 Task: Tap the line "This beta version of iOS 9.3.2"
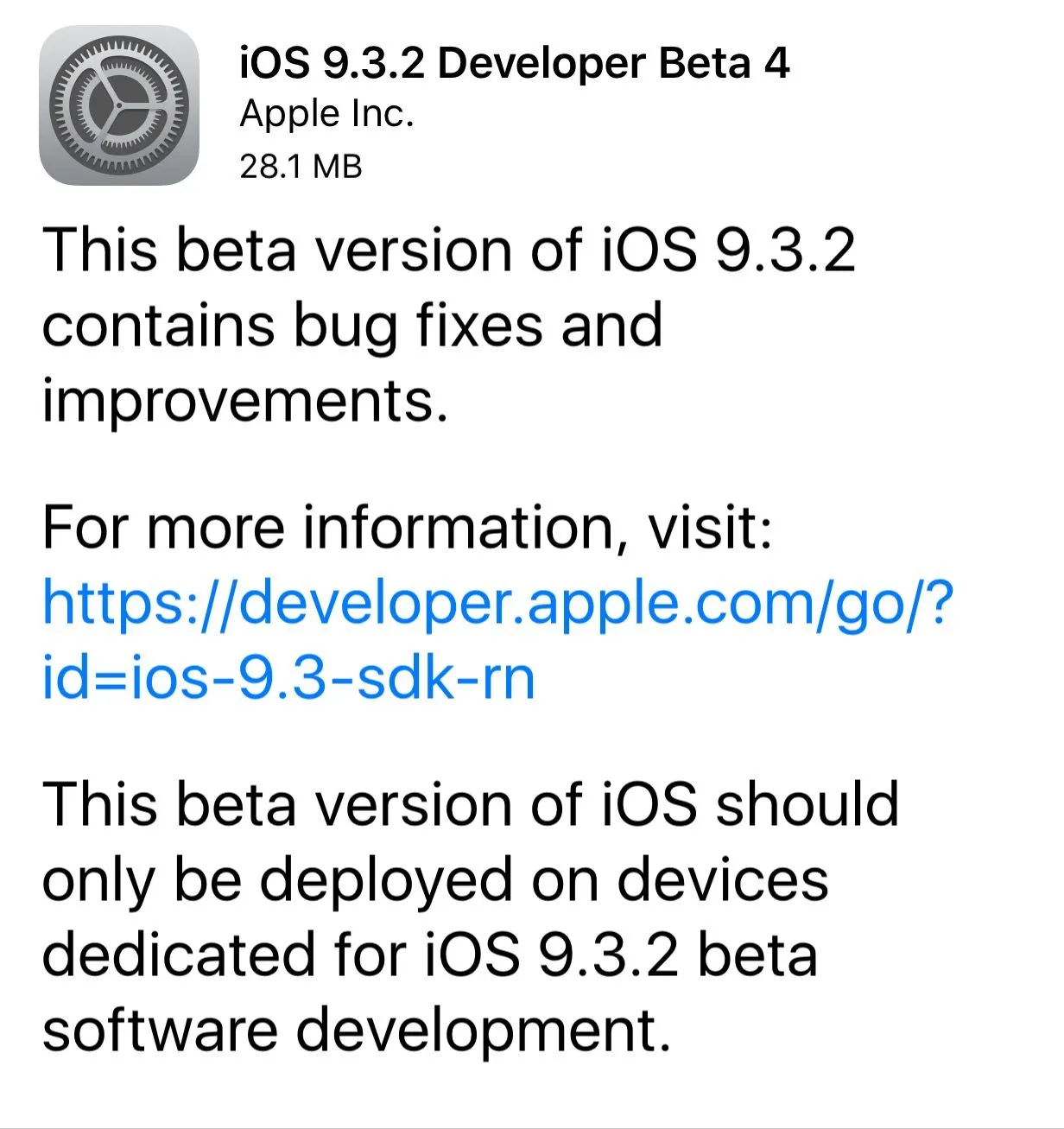[x=448, y=251]
